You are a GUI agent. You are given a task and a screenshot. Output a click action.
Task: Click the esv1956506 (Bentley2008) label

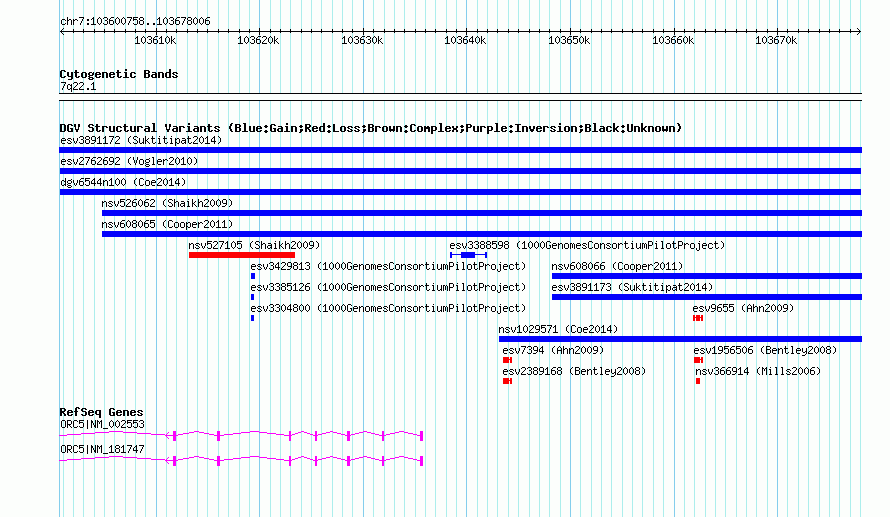[765, 350]
